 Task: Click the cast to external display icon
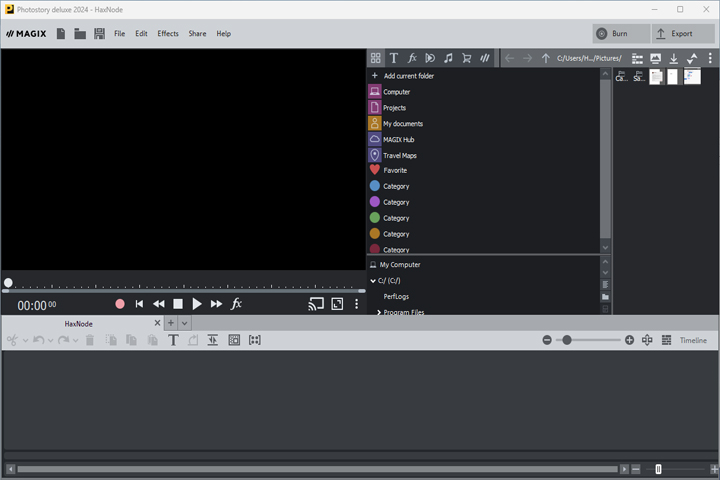(x=316, y=304)
